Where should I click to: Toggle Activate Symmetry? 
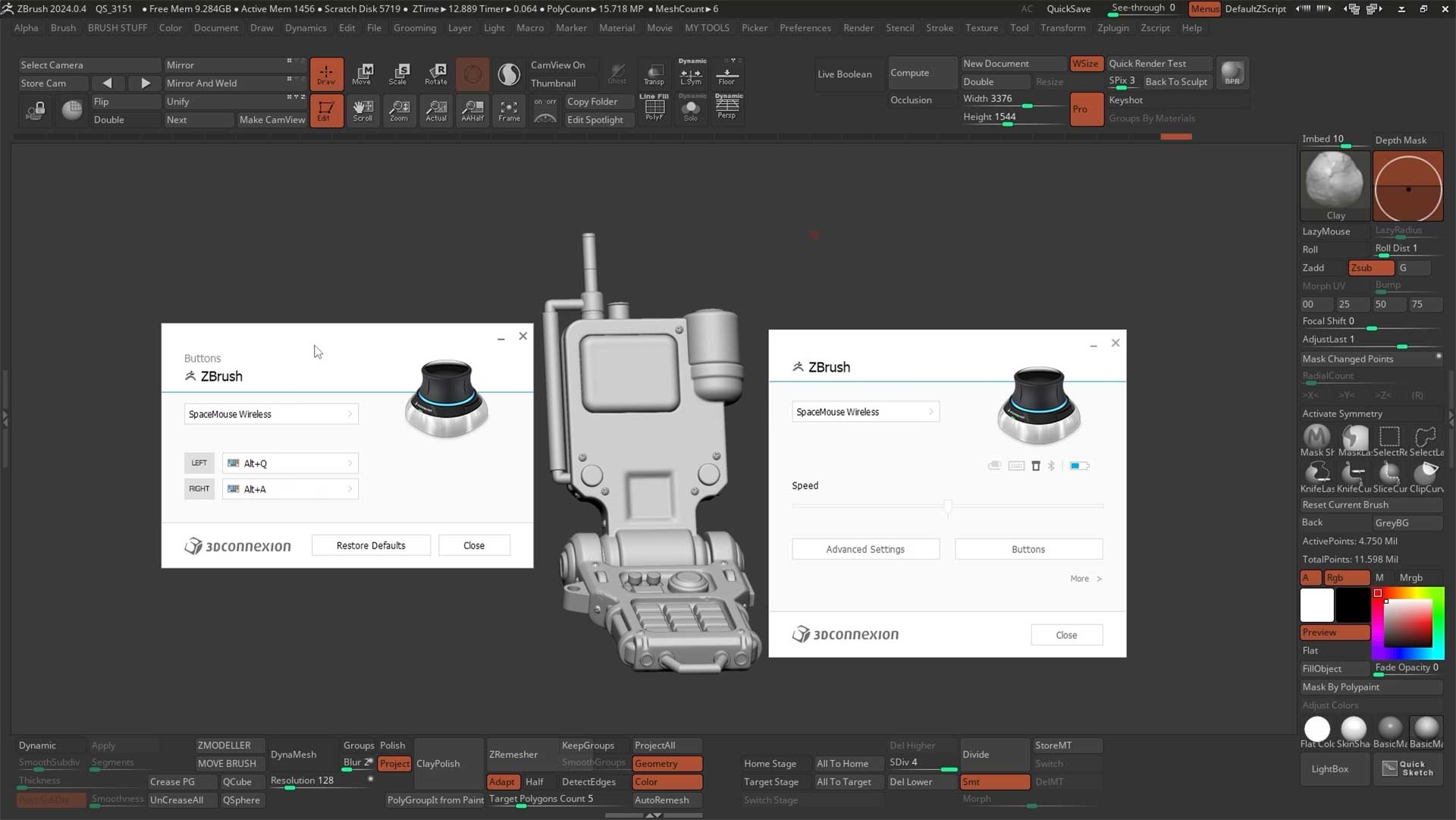point(1371,413)
